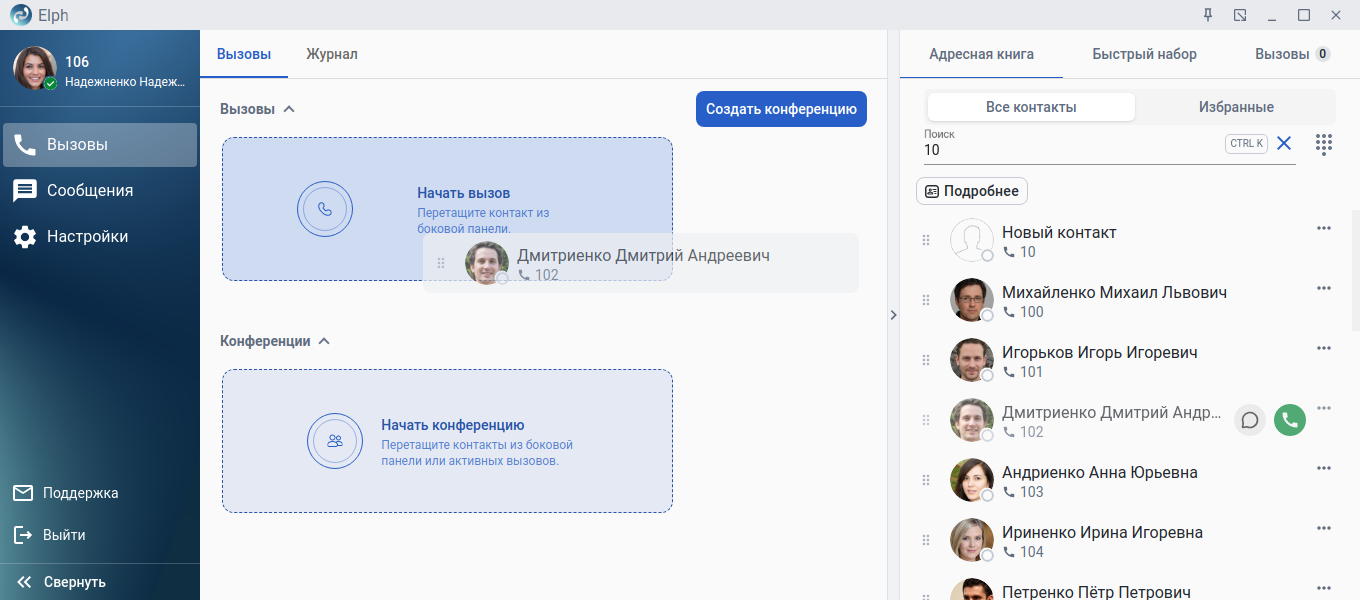Select Все контакты filter
Image resolution: width=1360 pixels, height=600 pixels.
click(x=1031, y=107)
